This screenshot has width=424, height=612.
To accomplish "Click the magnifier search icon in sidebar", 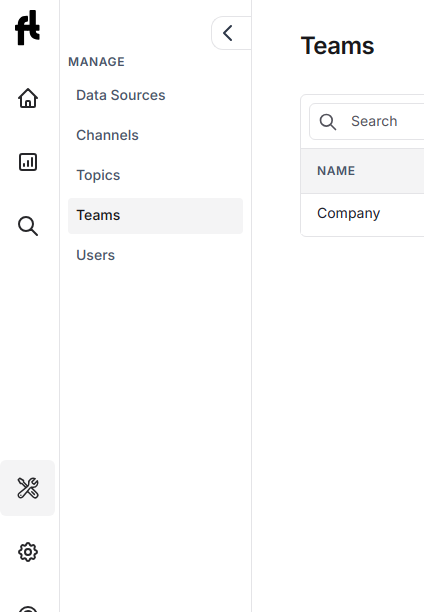I will tap(28, 226).
